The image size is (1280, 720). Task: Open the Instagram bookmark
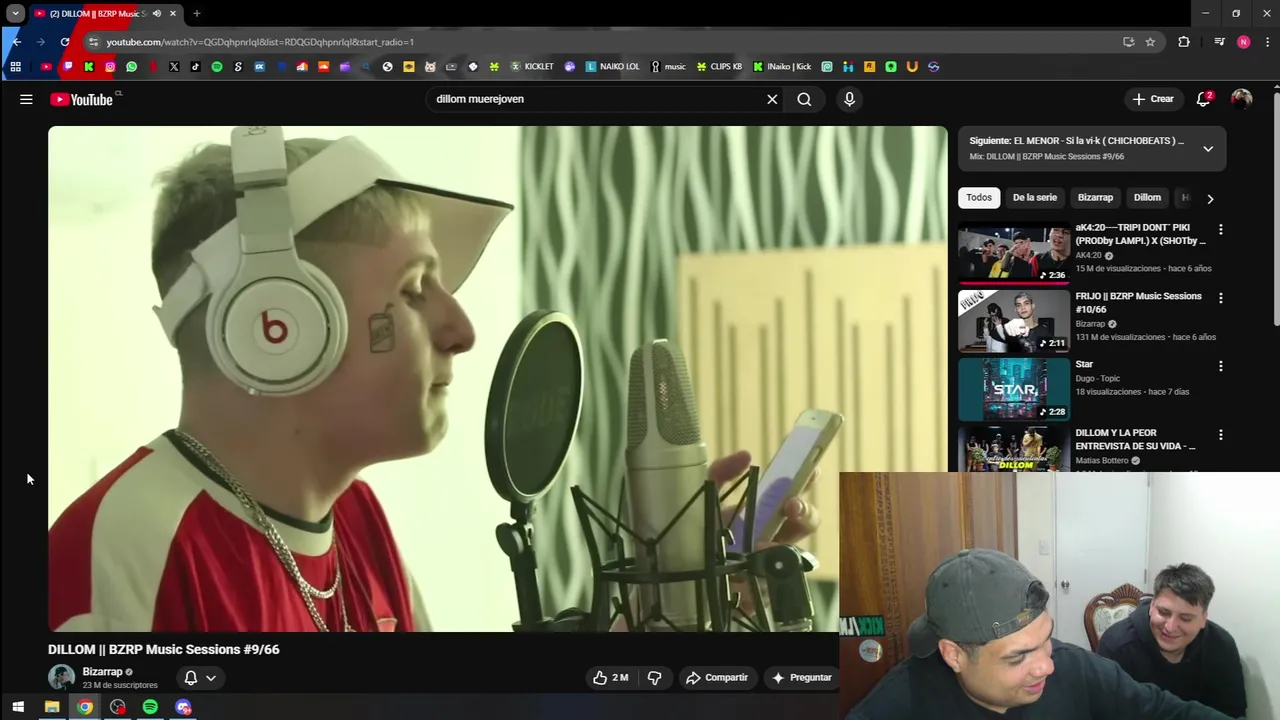click(110, 67)
